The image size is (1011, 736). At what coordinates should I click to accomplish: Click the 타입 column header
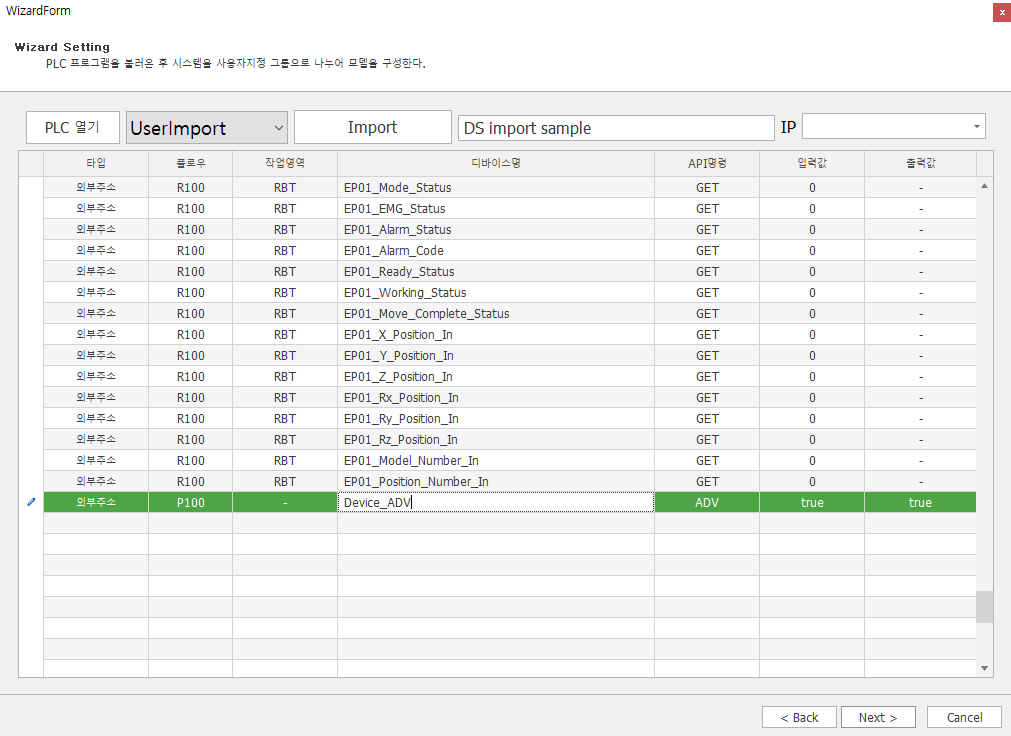tap(96, 162)
